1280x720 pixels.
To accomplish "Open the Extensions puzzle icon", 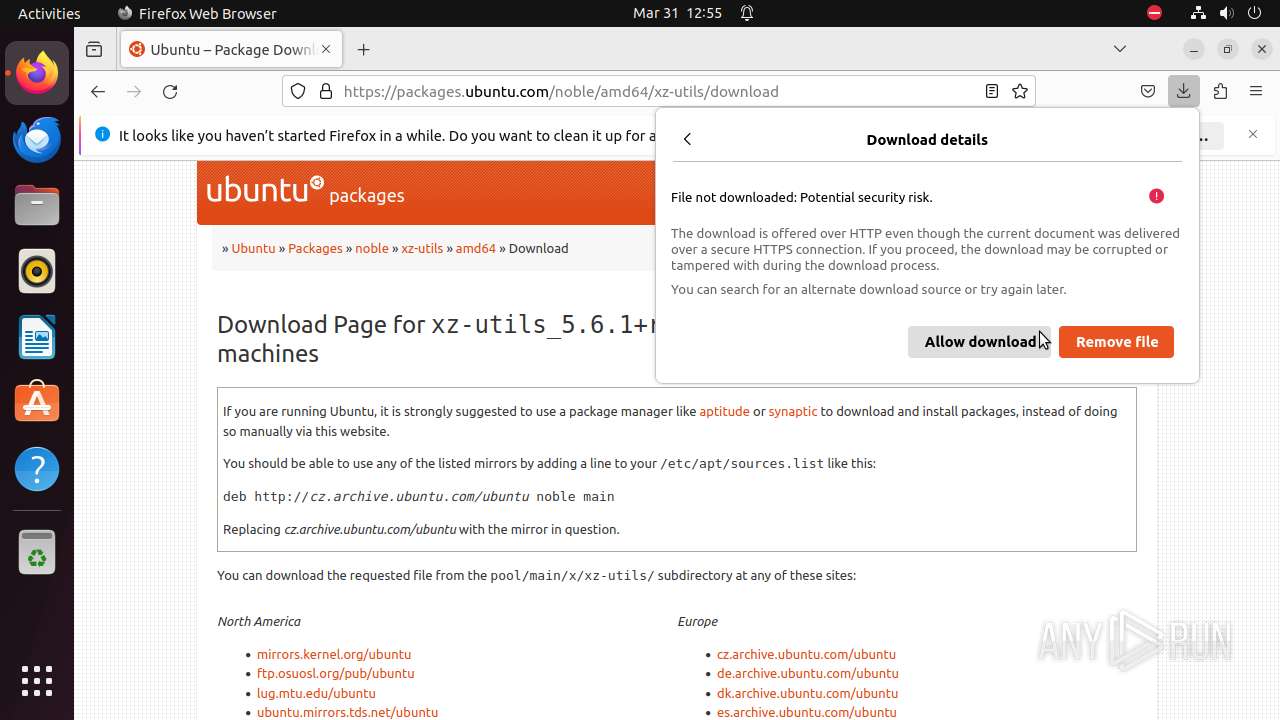I will pos(1220,91).
